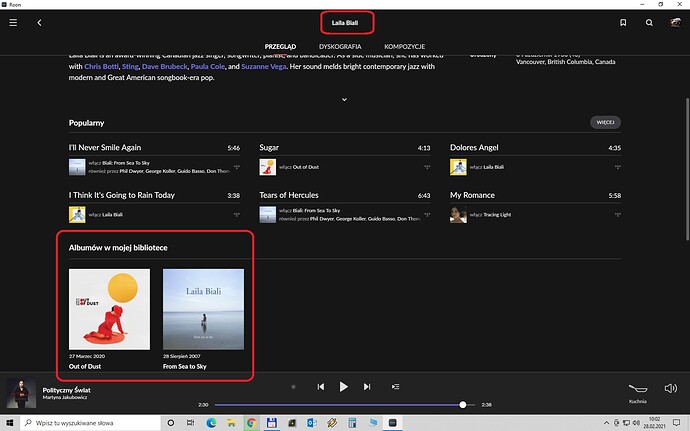This screenshot has width=690, height=431.
Task: Open the Calculator taskbar icon
Action: tap(352, 423)
